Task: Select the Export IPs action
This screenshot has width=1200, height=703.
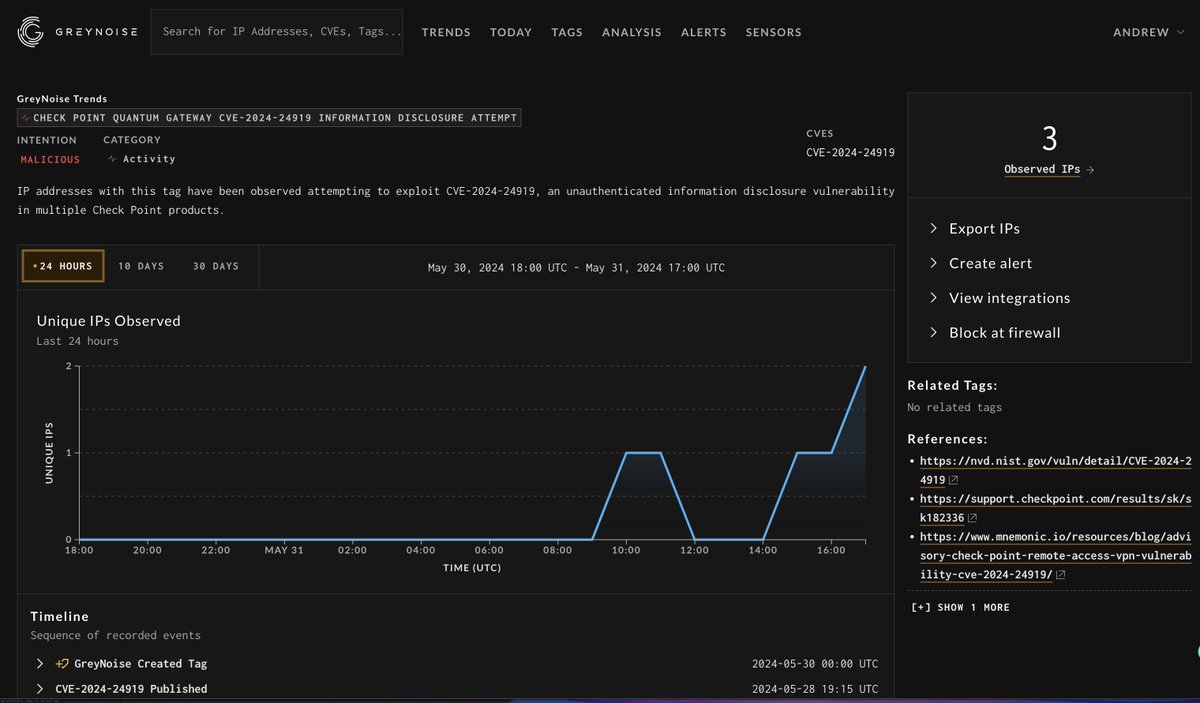Action: click(984, 228)
